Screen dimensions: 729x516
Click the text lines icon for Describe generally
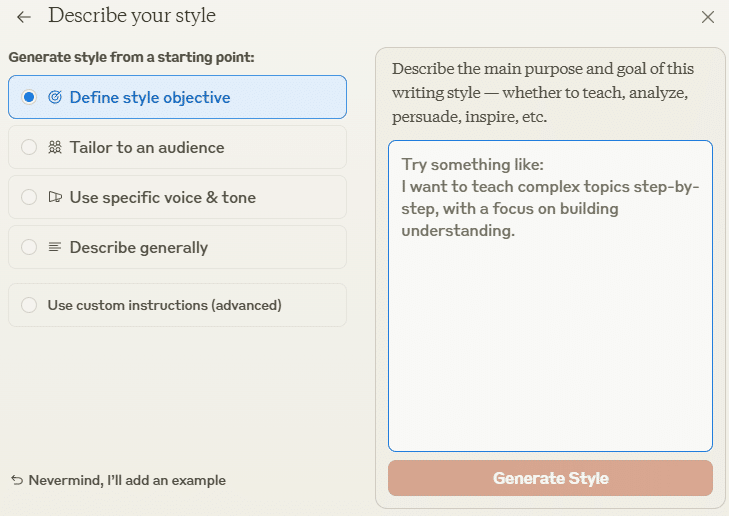[x=55, y=247]
